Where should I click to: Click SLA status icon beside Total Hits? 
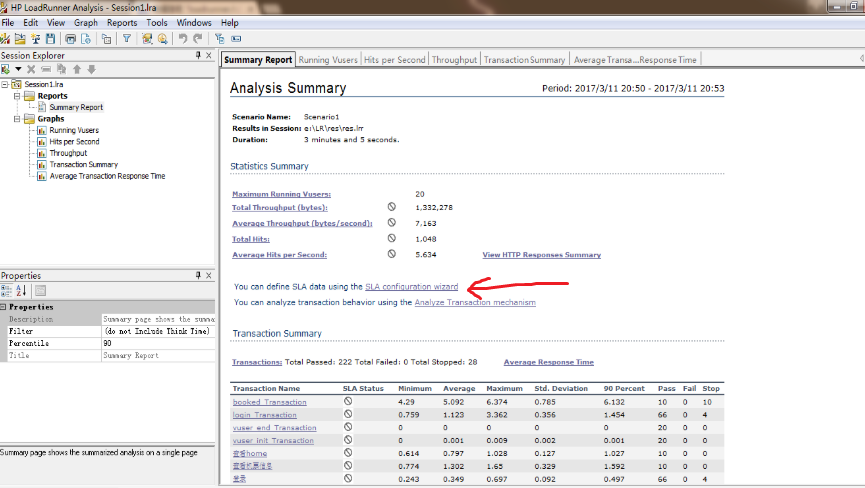tap(392, 238)
